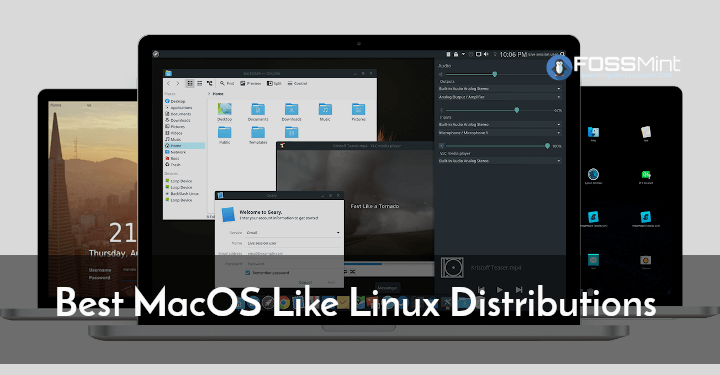Switch file manager to tree view
720x375 pixels.
[x=209, y=84]
